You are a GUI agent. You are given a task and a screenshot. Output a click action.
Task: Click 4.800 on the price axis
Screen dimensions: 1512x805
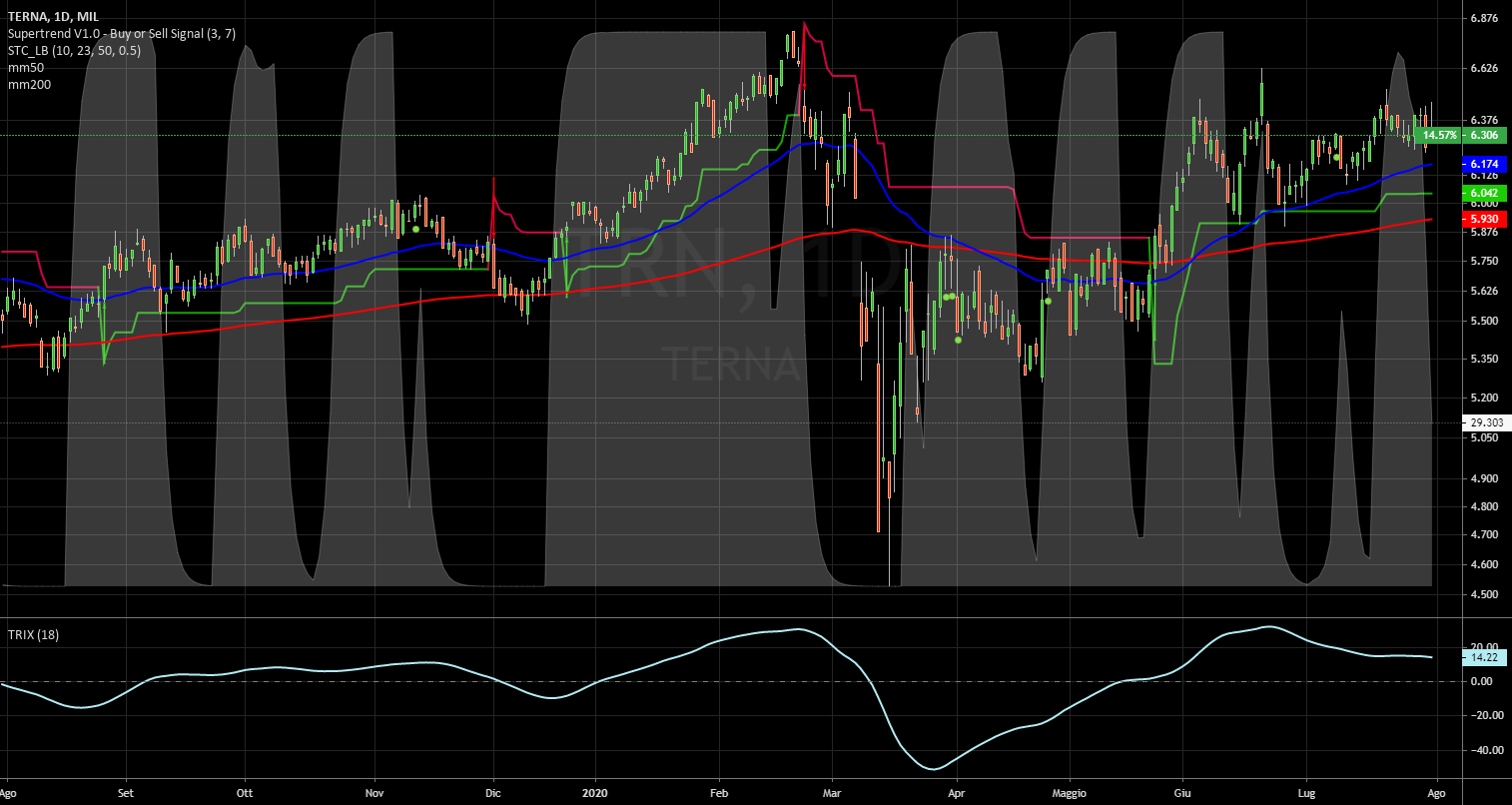click(1483, 506)
